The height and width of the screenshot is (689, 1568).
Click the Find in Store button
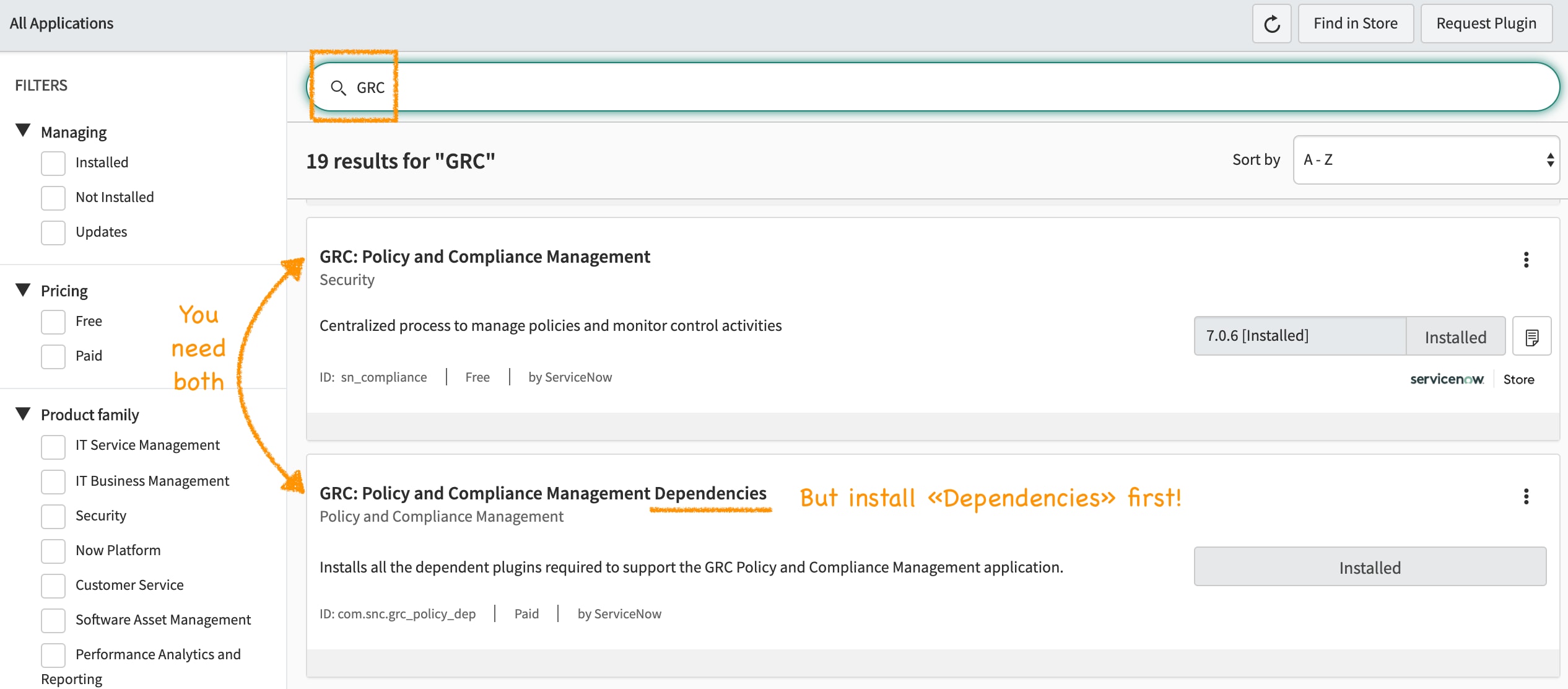tap(1356, 24)
